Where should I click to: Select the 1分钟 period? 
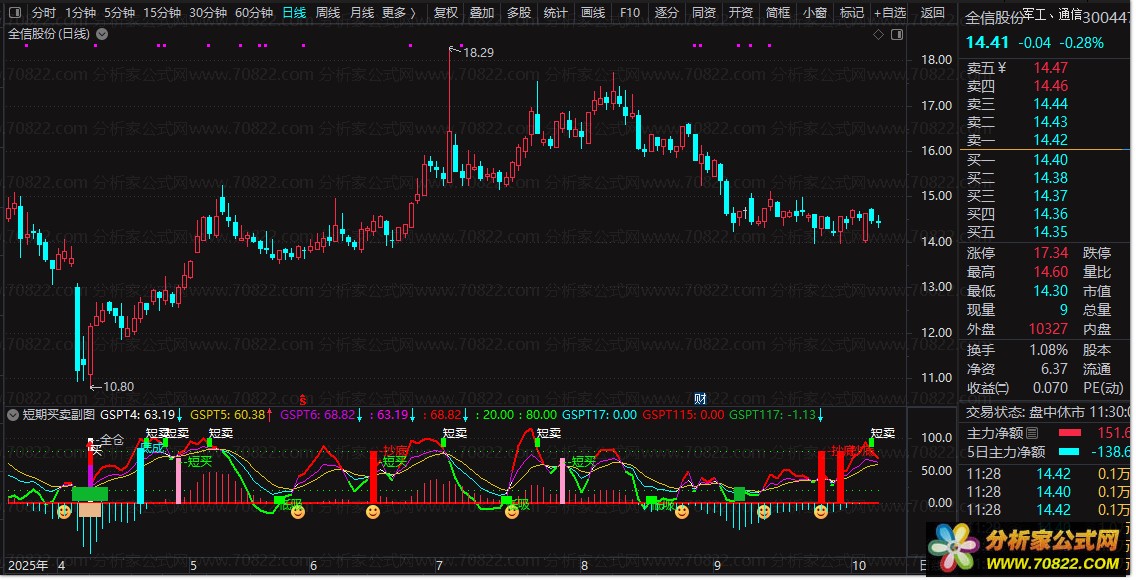pyautogui.click(x=80, y=12)
